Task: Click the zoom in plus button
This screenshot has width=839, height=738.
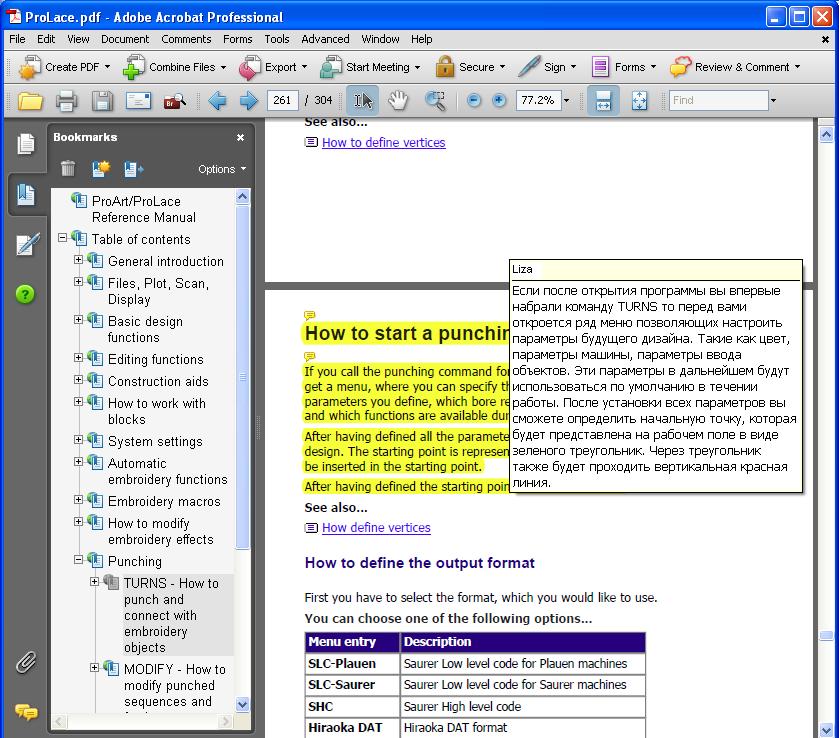Action: tap(499, 100)
